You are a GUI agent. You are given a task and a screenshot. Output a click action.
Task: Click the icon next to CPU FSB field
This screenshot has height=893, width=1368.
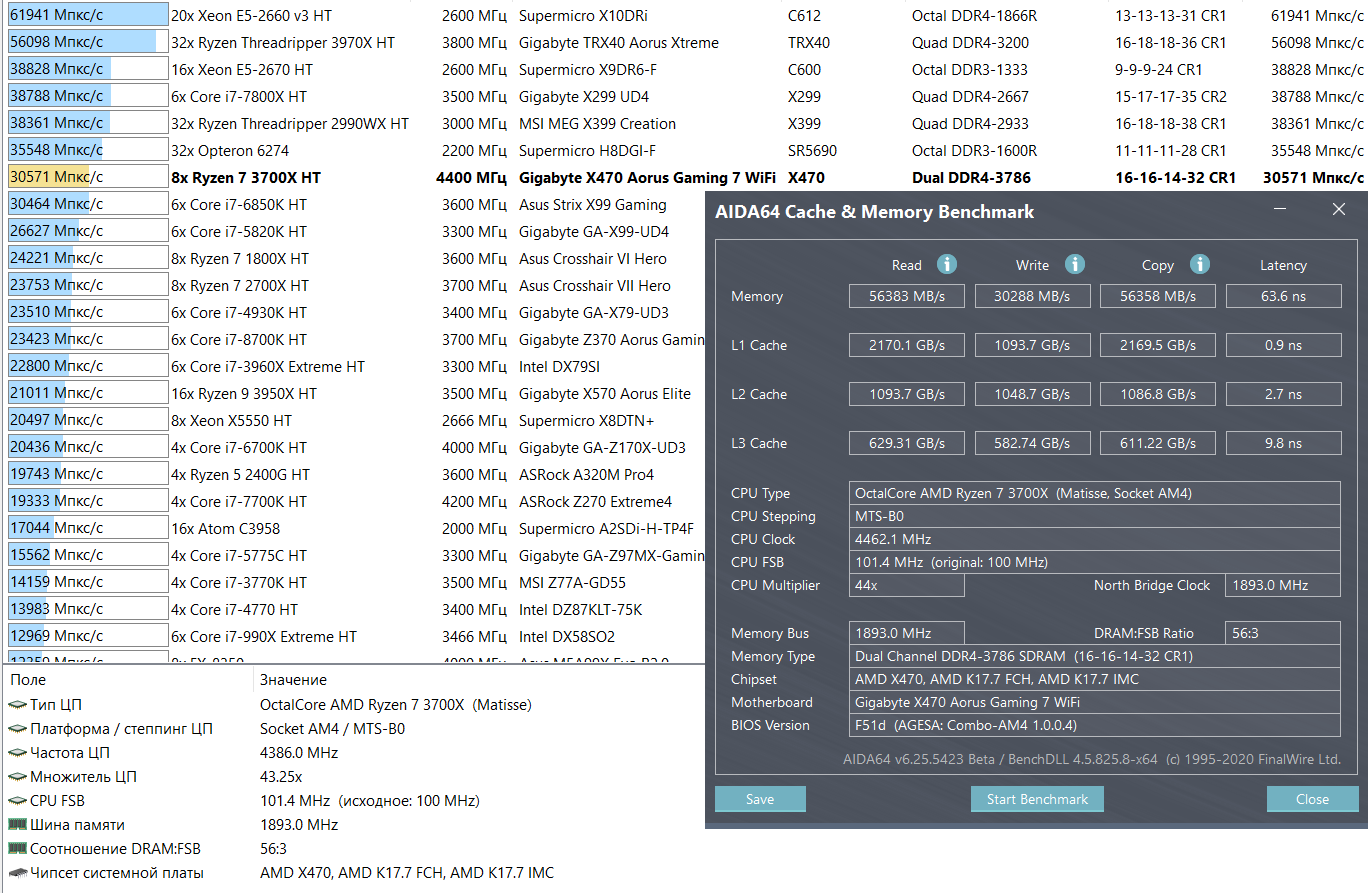(17, 801)
